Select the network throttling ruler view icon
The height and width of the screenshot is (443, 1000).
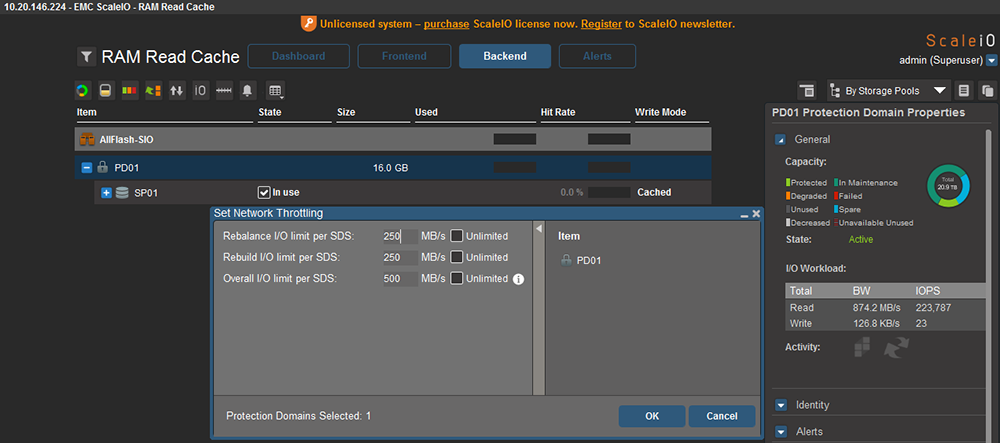point(224,91)
